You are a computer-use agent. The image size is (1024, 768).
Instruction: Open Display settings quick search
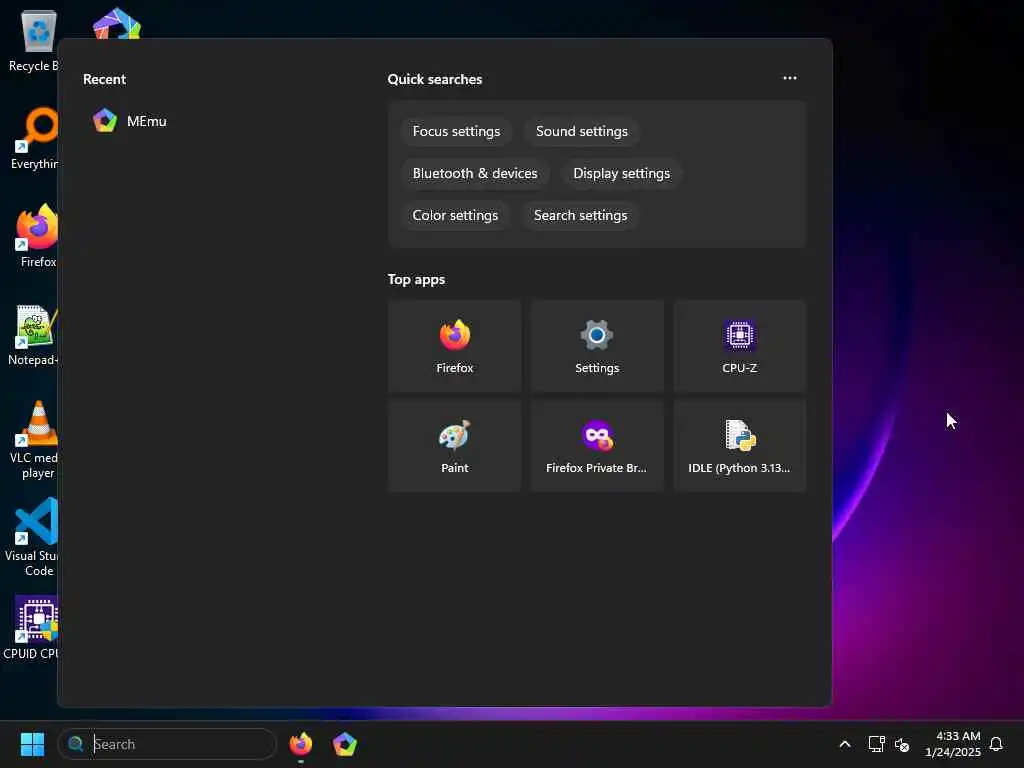621,173
